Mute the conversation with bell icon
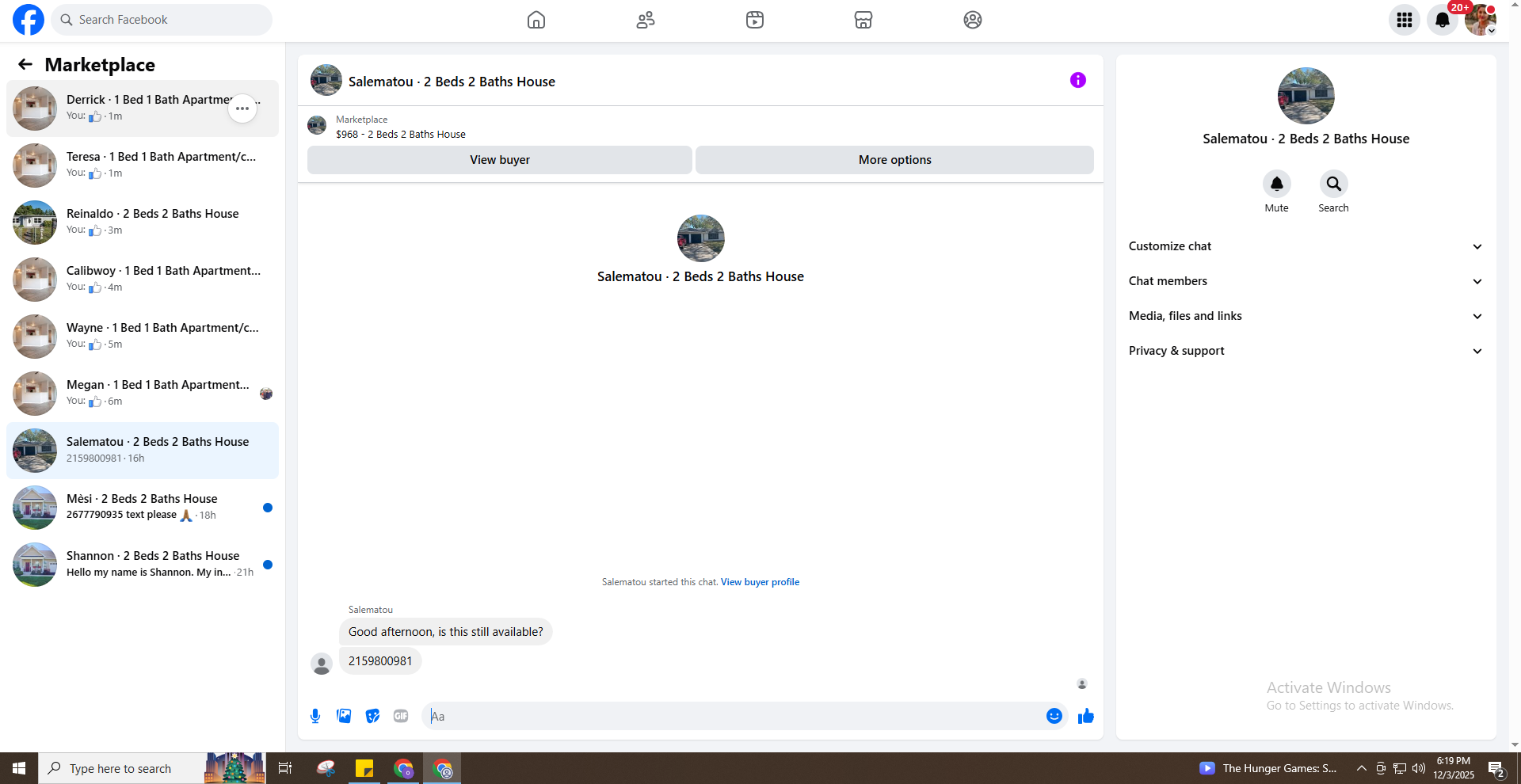 tap(1277, 184)
